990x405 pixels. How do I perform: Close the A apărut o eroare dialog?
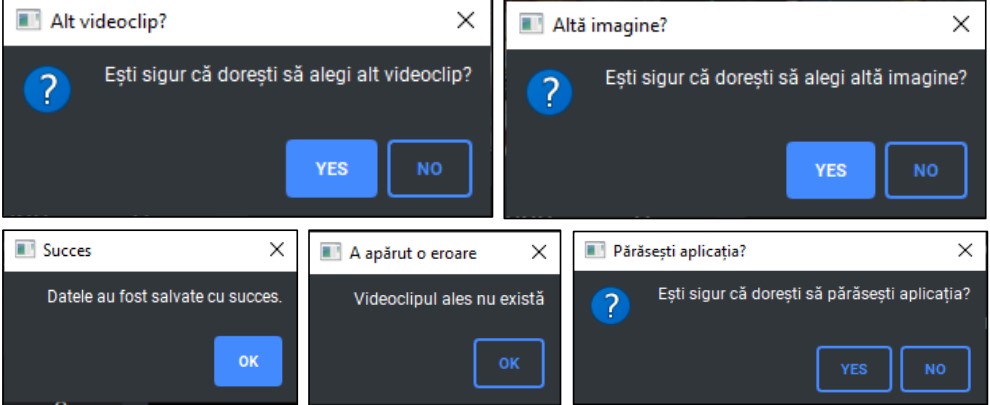(539, 253)
